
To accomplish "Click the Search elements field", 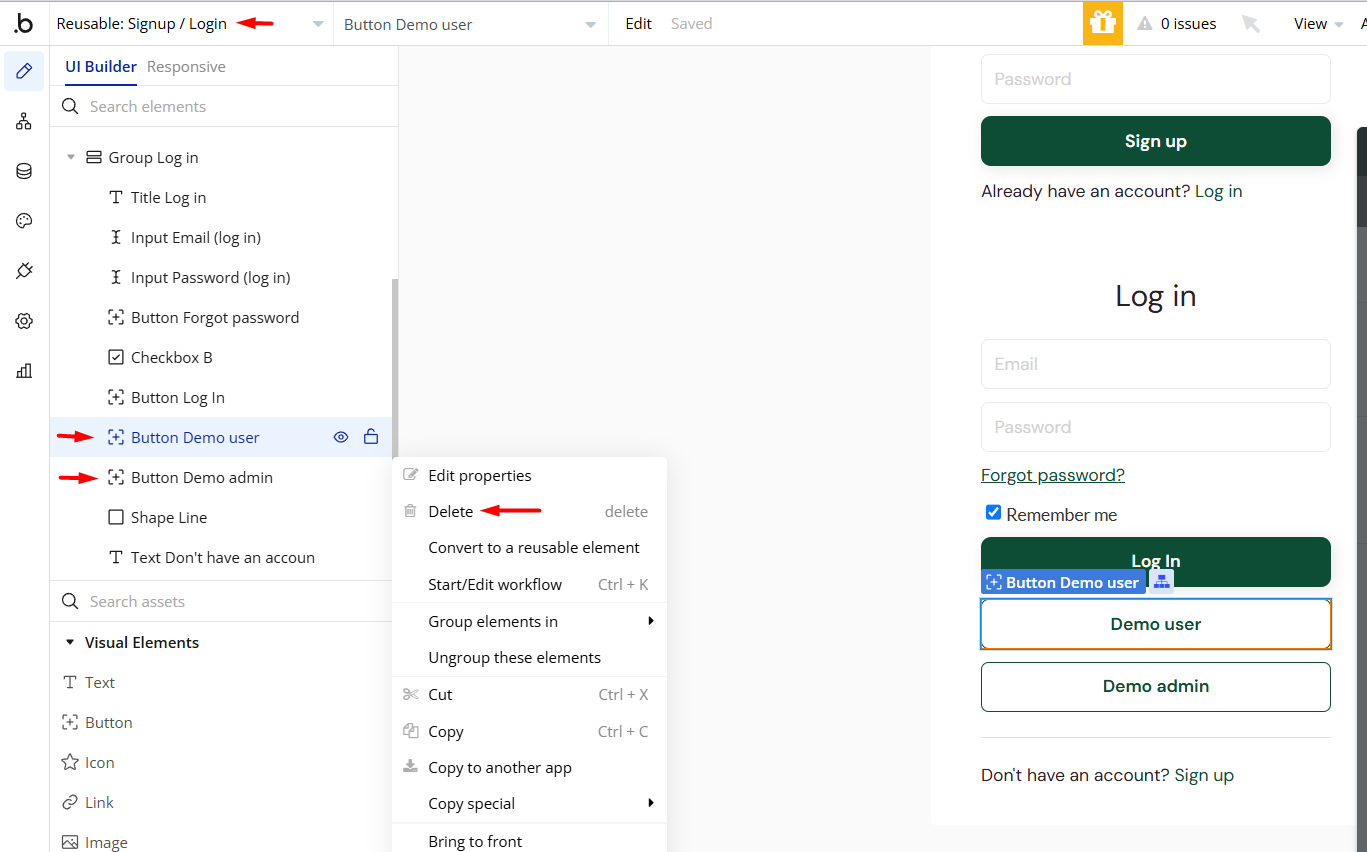I will (x=224, y=106).
